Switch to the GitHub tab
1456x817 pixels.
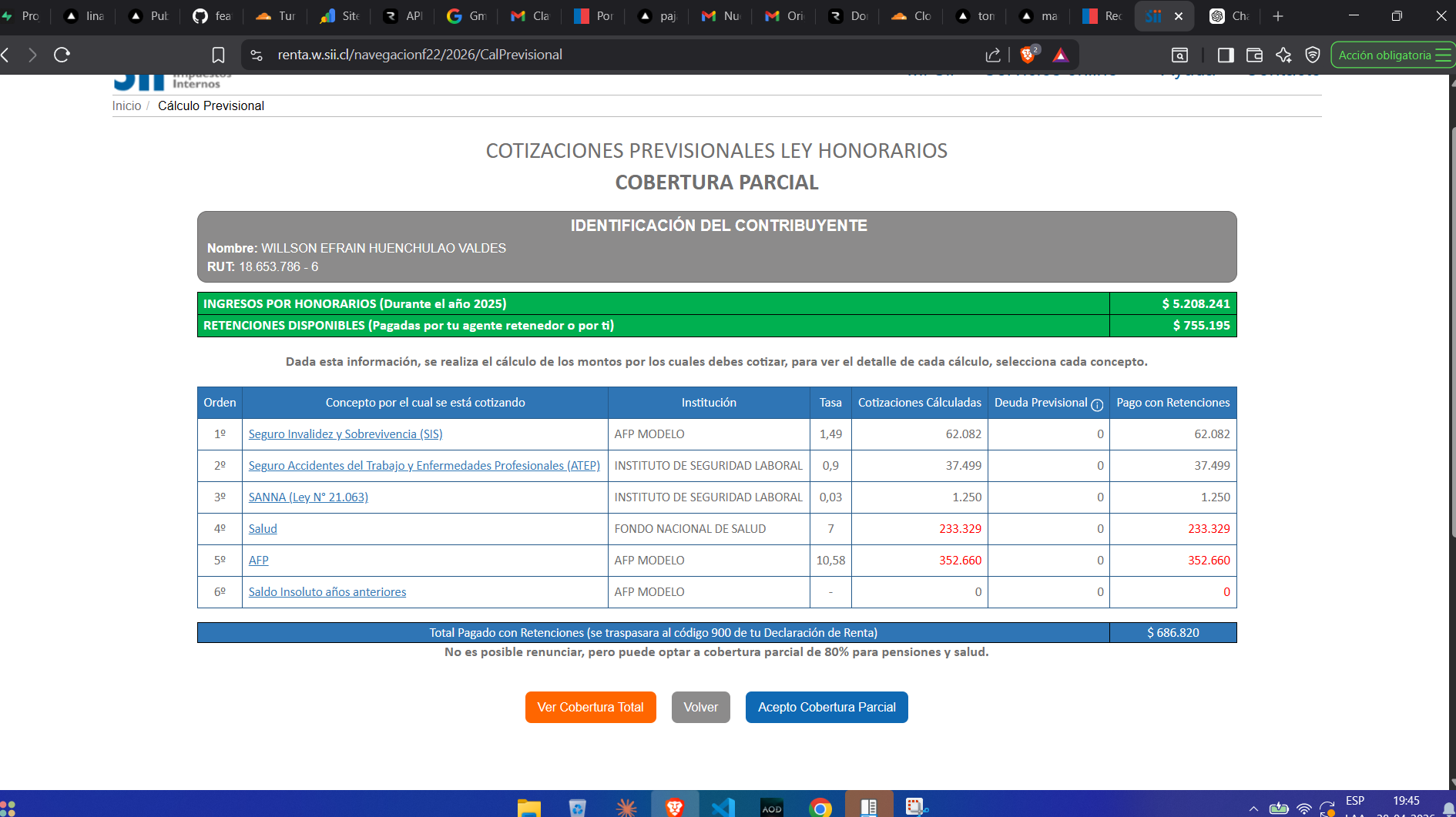[211, 16]
